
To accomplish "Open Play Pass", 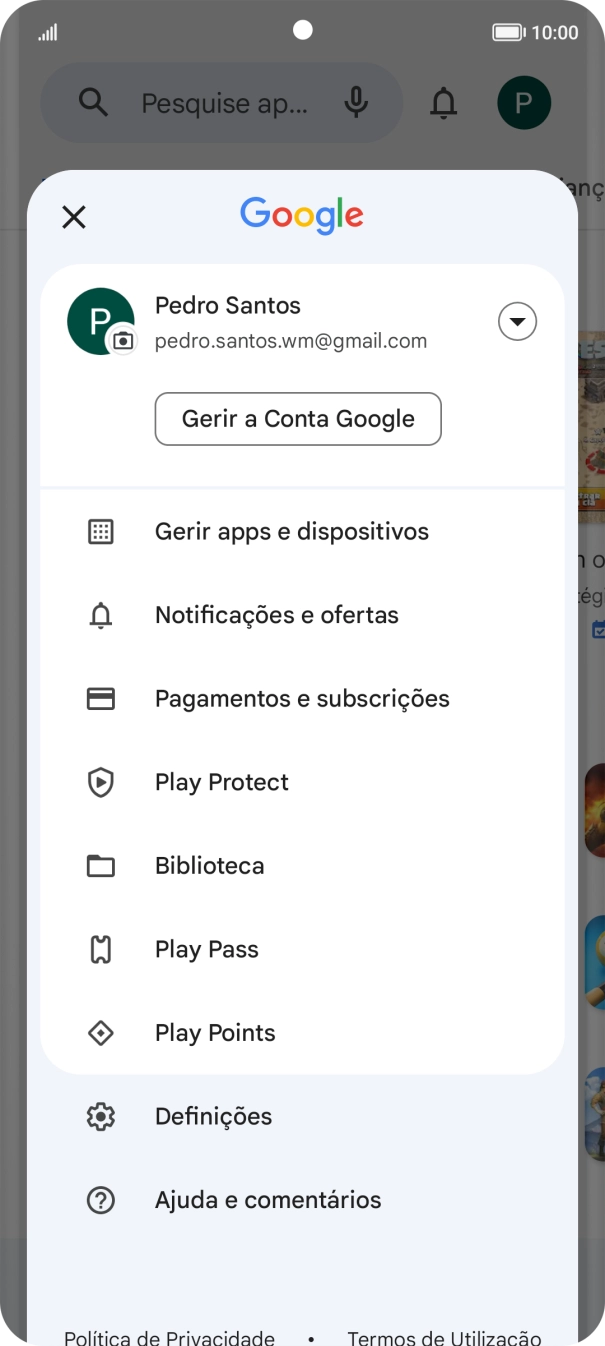I will (x=206, y=949).
